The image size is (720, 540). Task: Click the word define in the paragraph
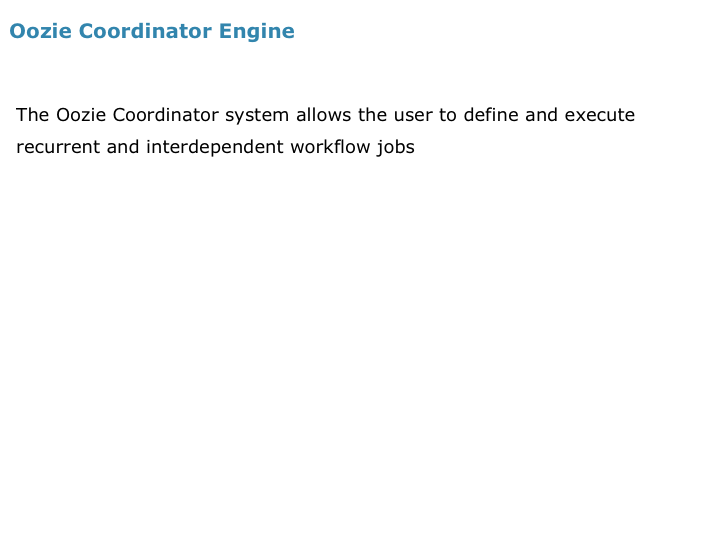pos(491,115)
